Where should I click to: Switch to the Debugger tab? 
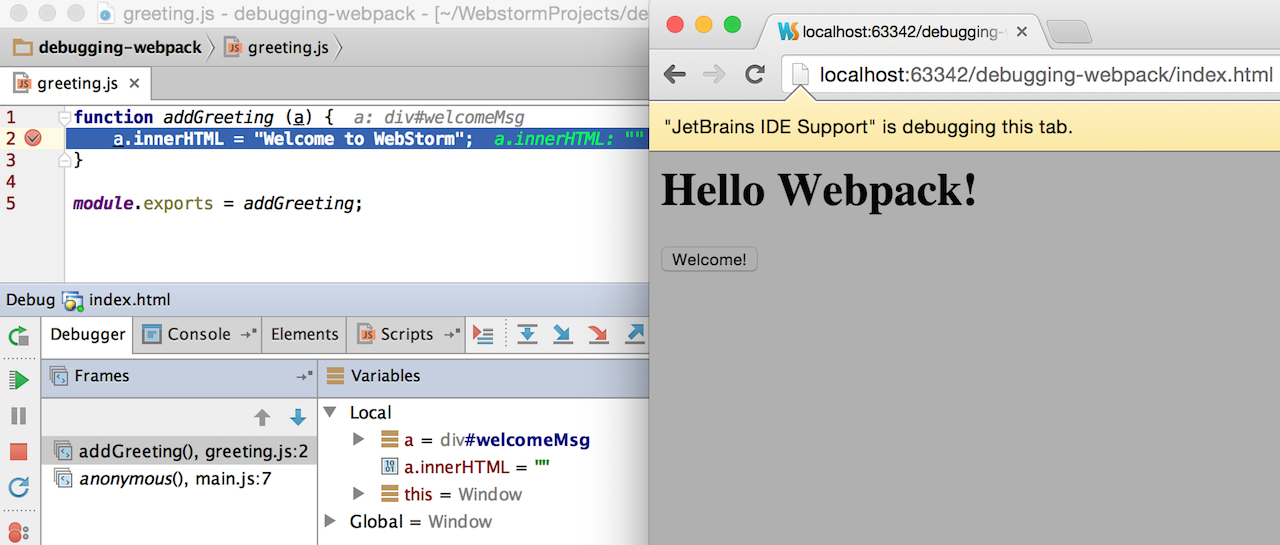[x=87, y=335]
